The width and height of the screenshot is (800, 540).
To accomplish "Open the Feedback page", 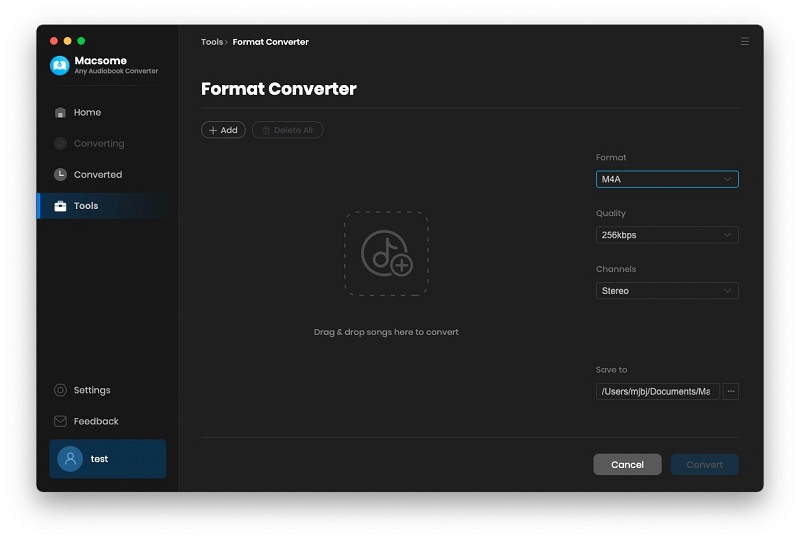I will pos(107,421).
